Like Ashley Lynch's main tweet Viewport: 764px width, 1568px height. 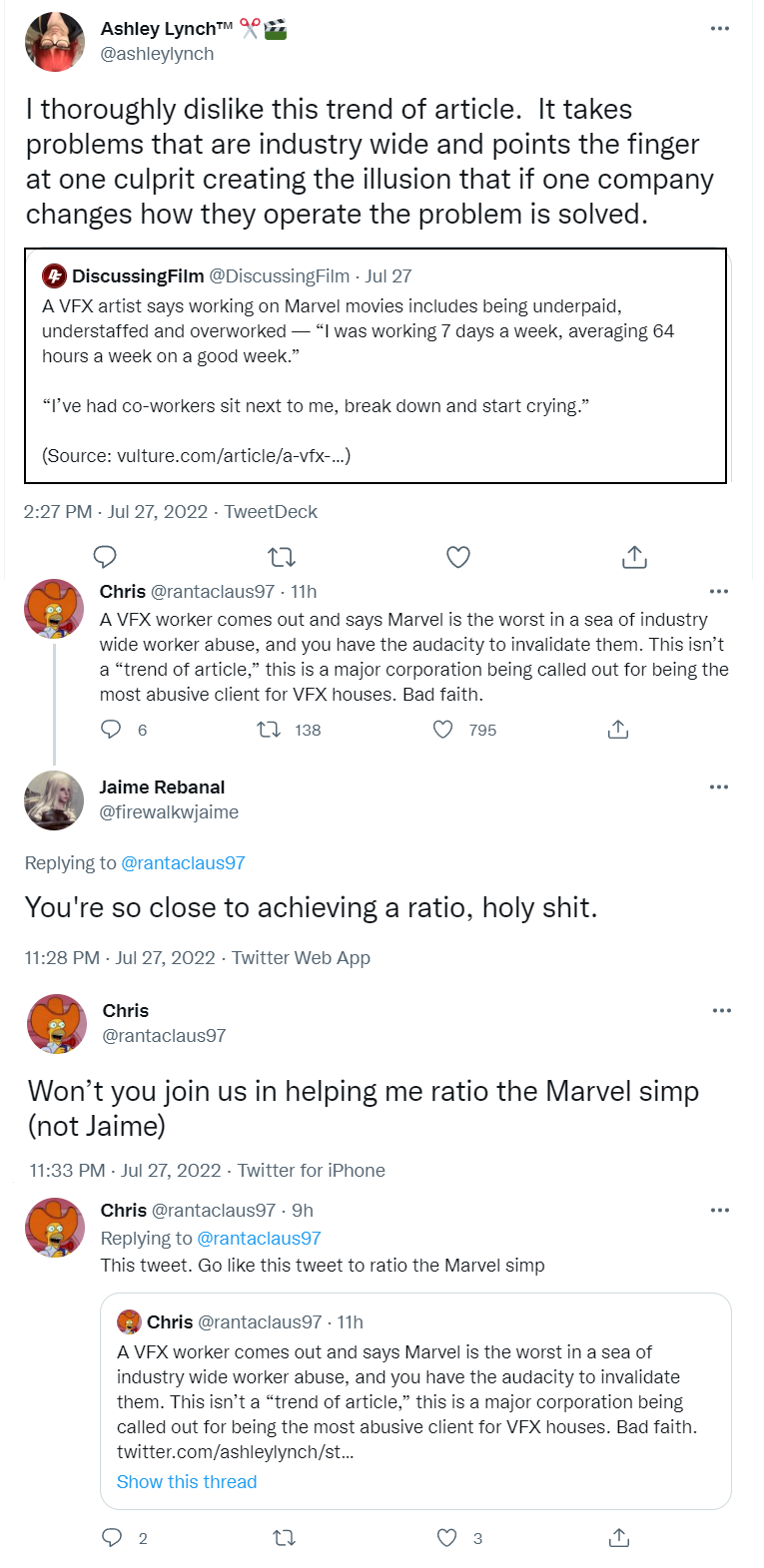(458, 557)
